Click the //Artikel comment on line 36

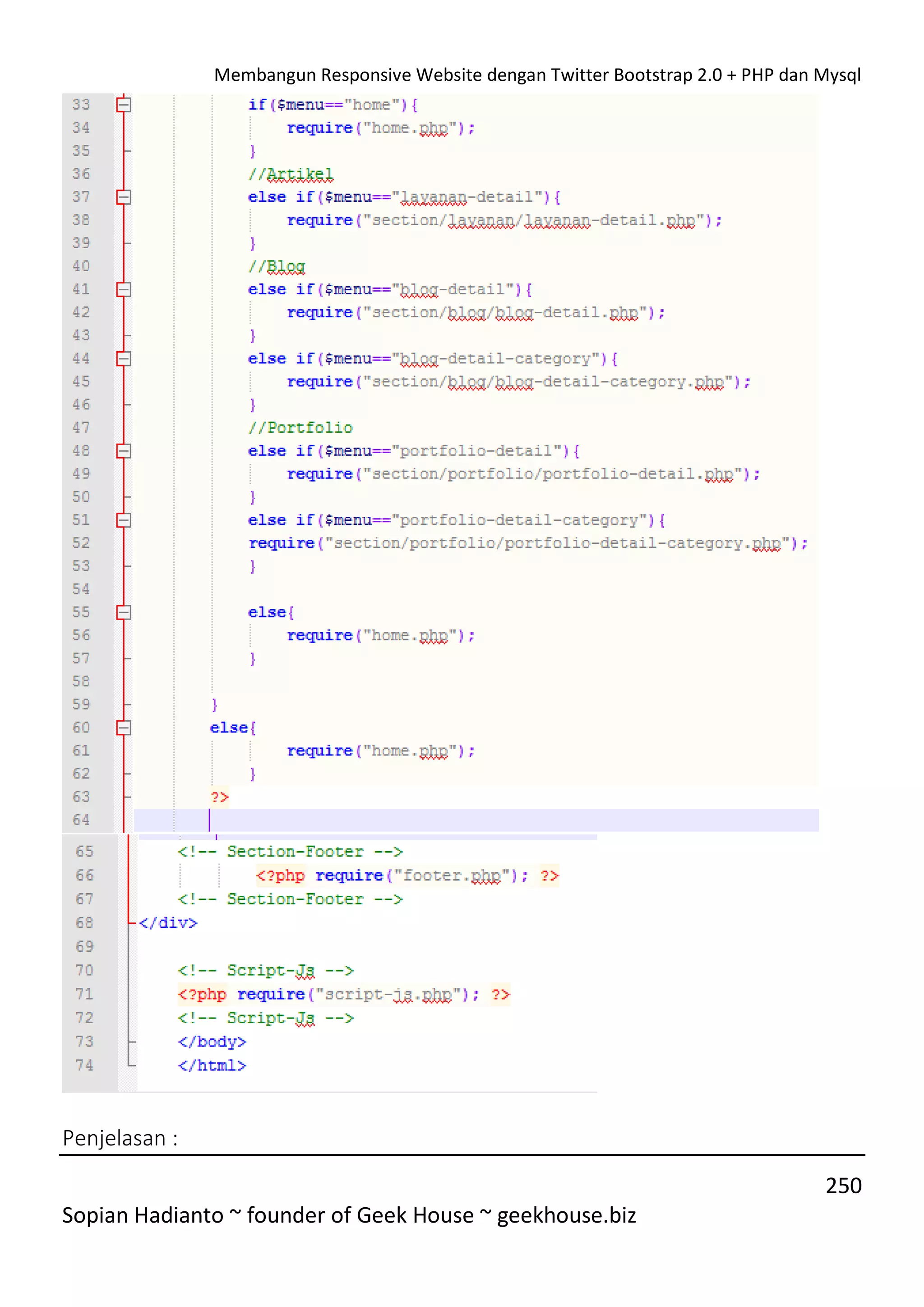291,174
